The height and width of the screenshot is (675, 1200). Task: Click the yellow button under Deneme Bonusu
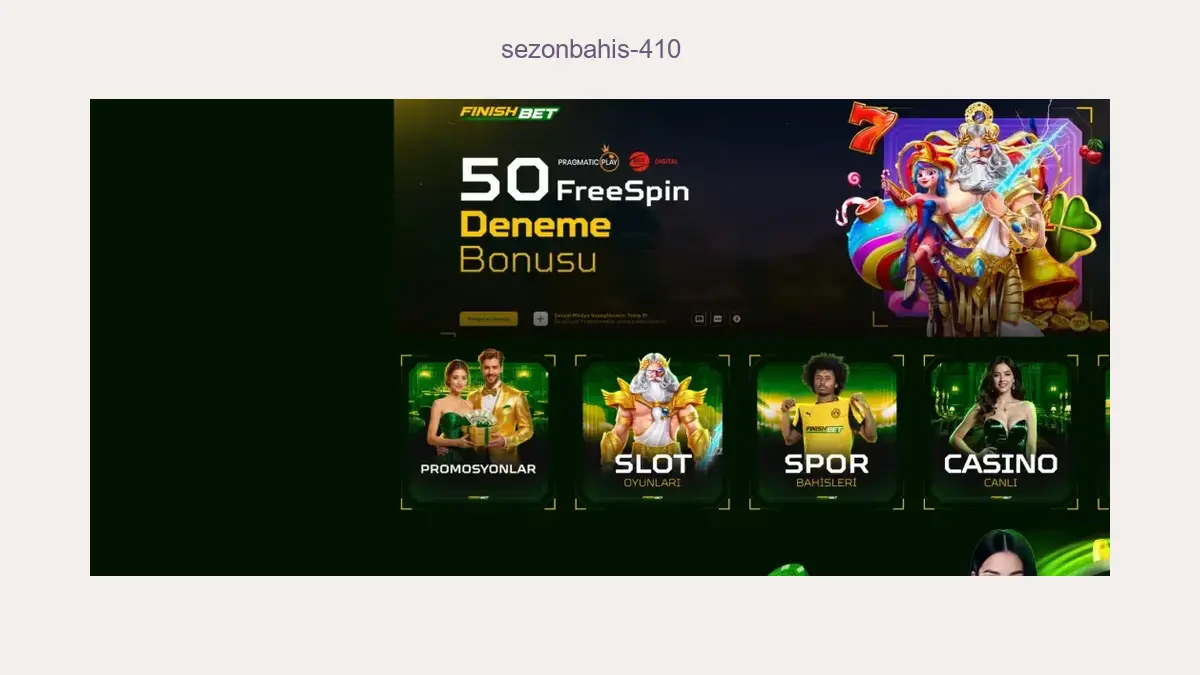coord(488,319)
